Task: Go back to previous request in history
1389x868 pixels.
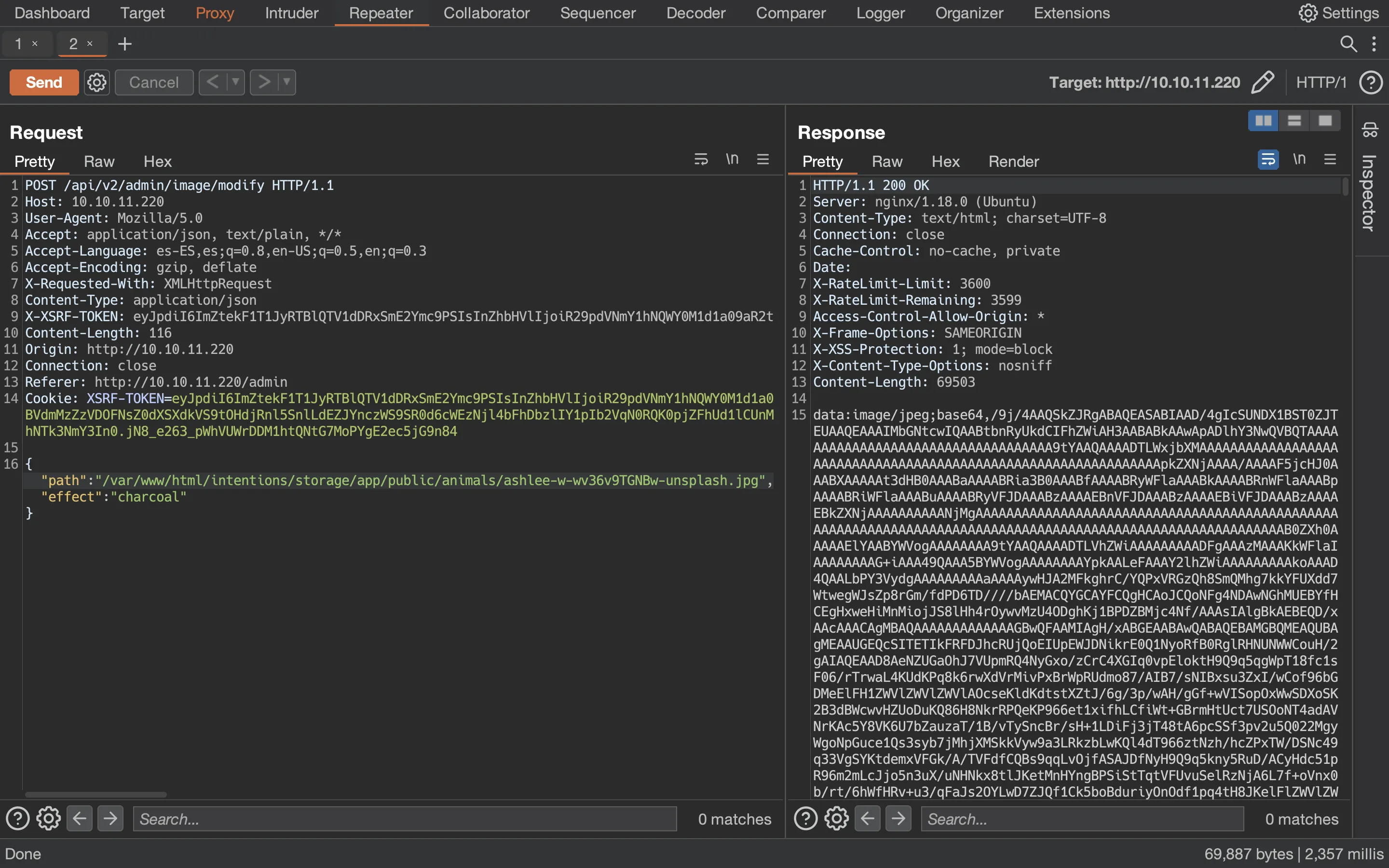Action: pyautogui.click(x=212, y=82)
